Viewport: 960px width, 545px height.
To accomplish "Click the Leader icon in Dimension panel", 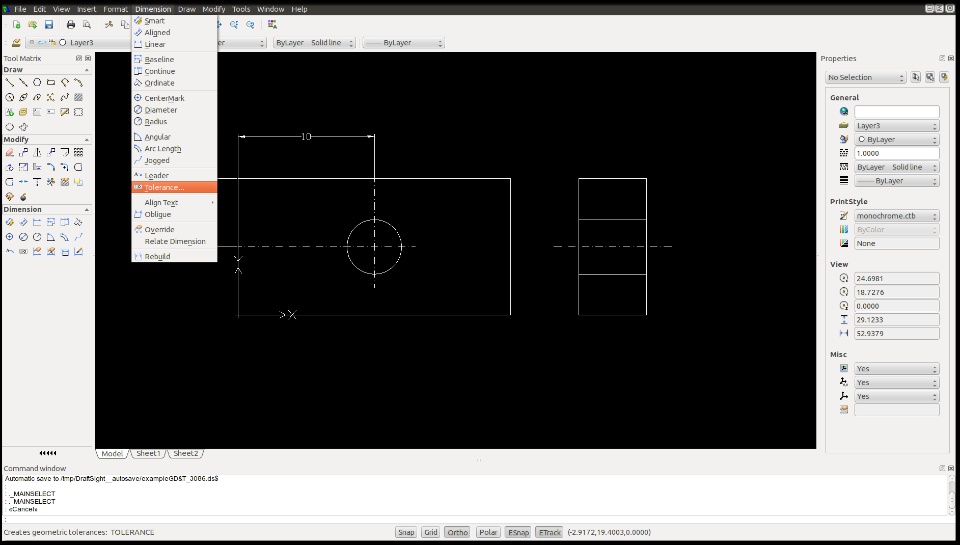I will (9, 252).
